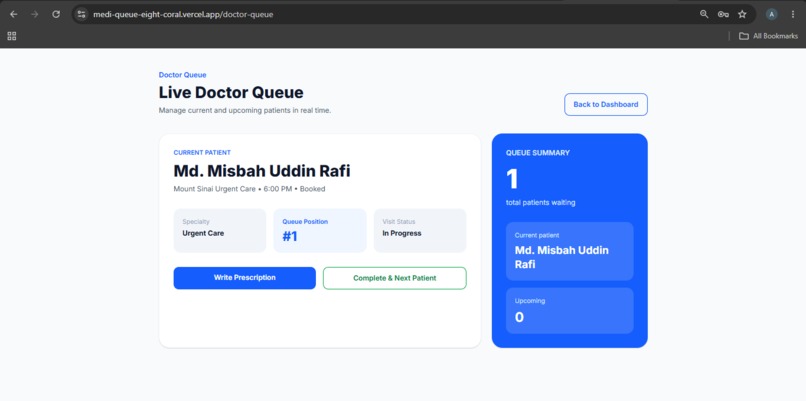Open the All Bookmarks folder
The image size is (806, 401).
768,36
